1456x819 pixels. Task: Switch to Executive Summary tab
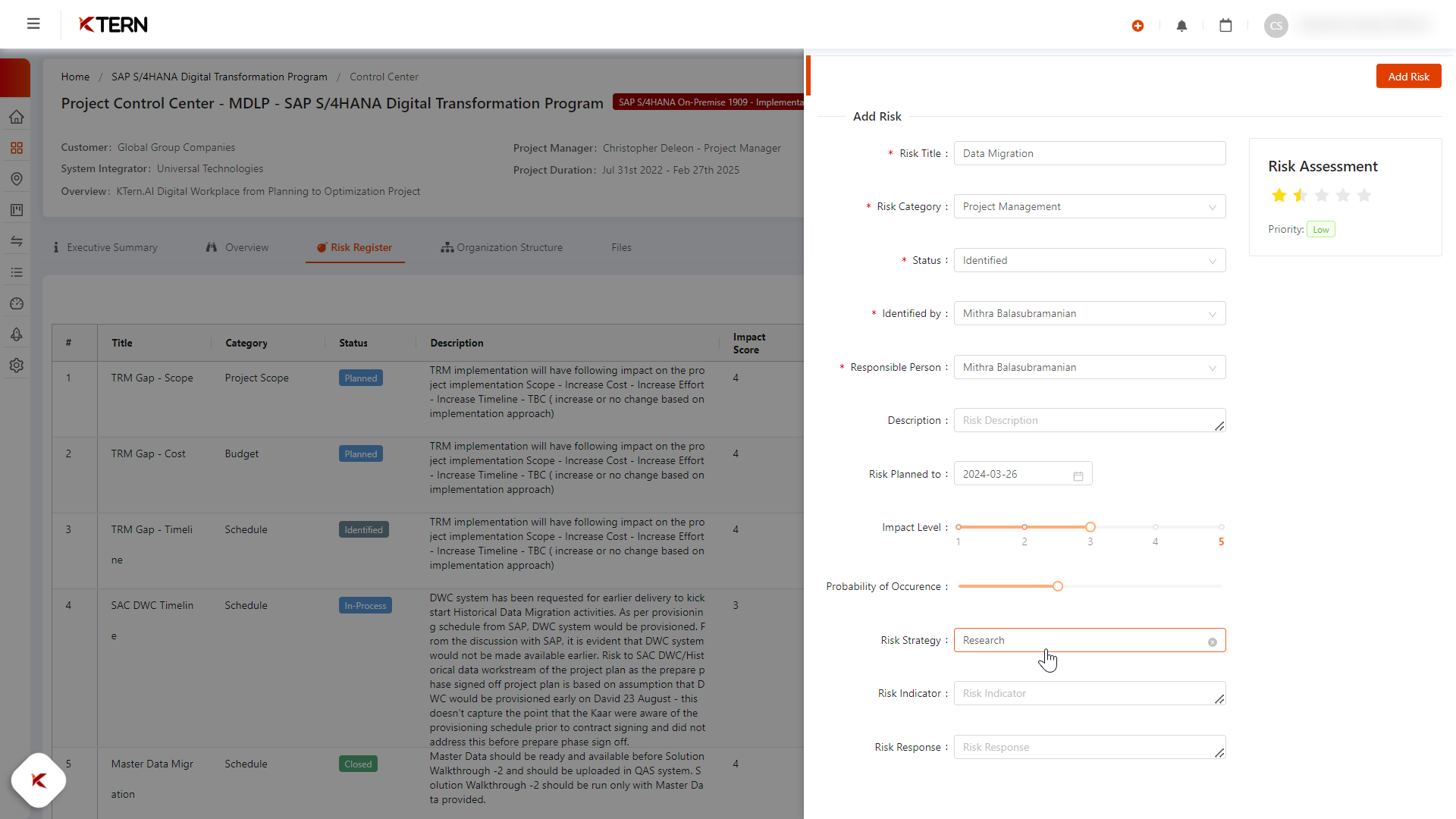pos(105,248)
